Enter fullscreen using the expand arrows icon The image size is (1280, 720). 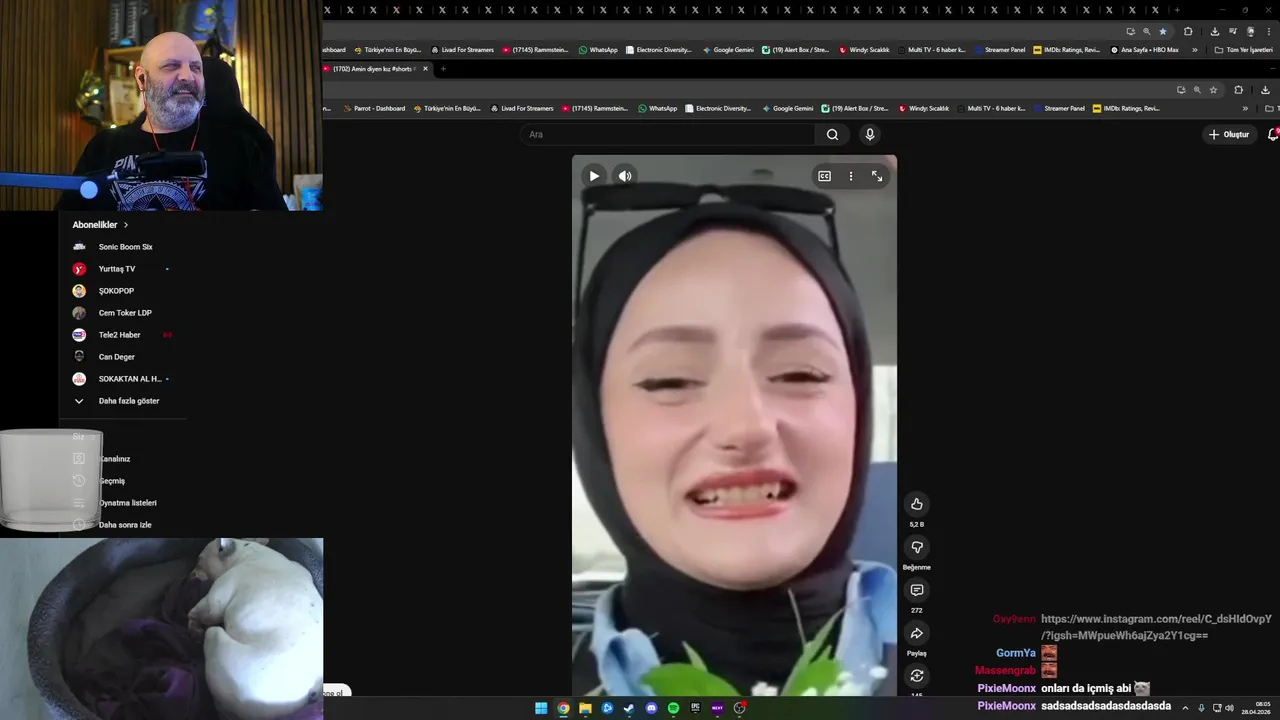click(x=877, y=176)
